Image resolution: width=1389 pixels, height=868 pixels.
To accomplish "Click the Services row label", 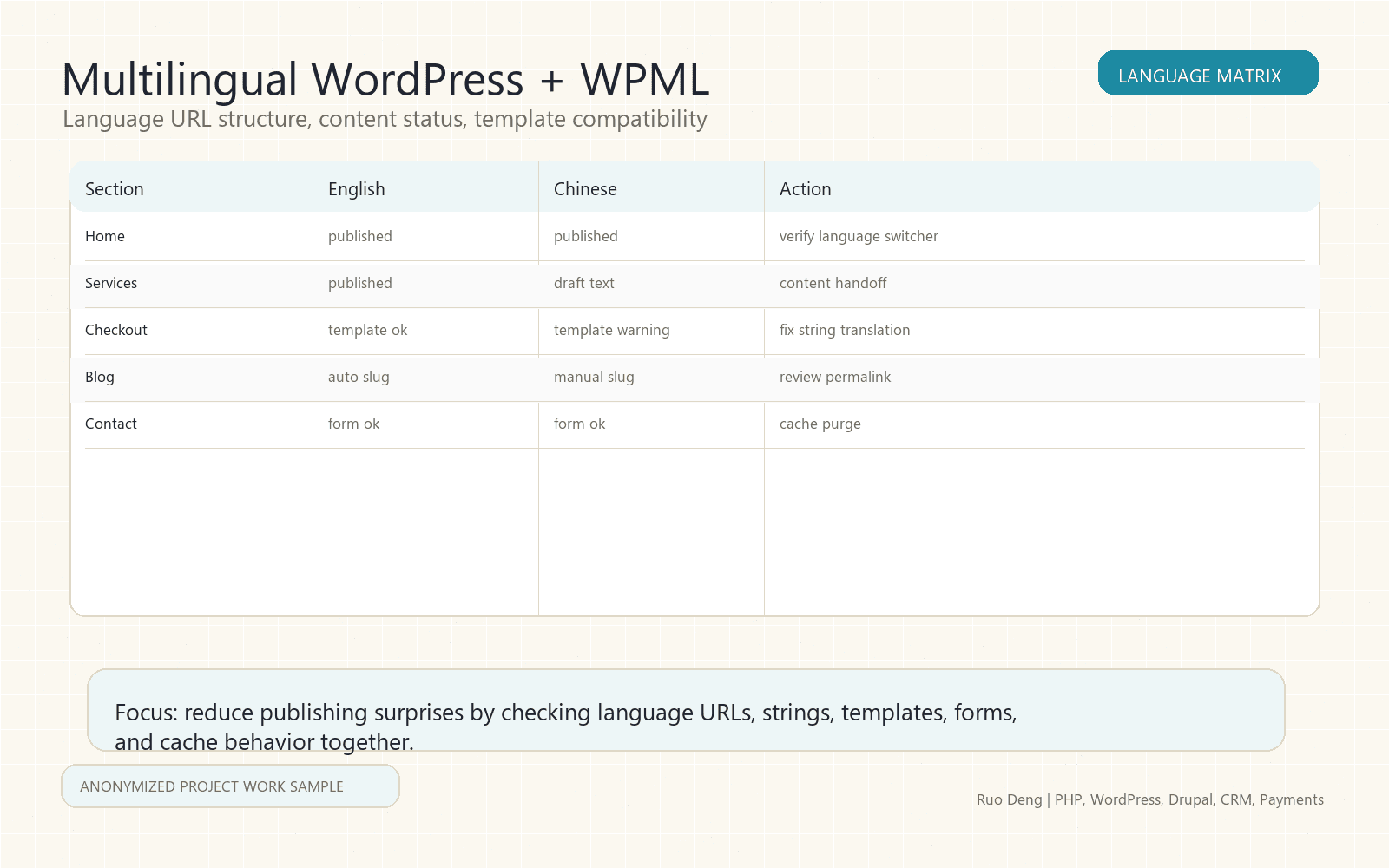I will tap(111, 283).
